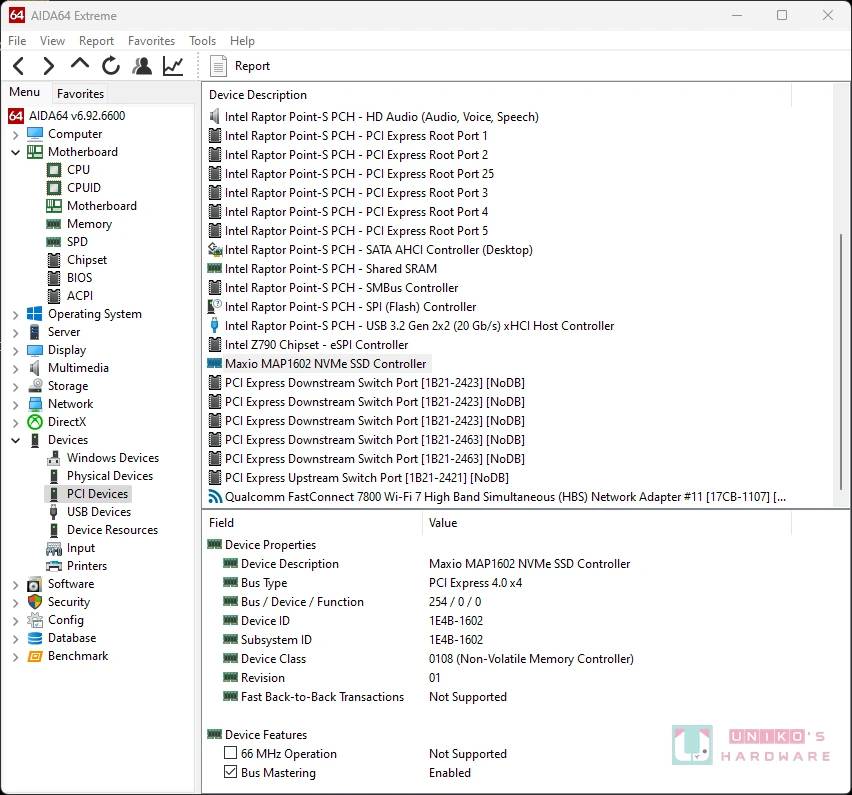
Task: Toggle the Bus Mastering checkbox
Action: point(231,773)
